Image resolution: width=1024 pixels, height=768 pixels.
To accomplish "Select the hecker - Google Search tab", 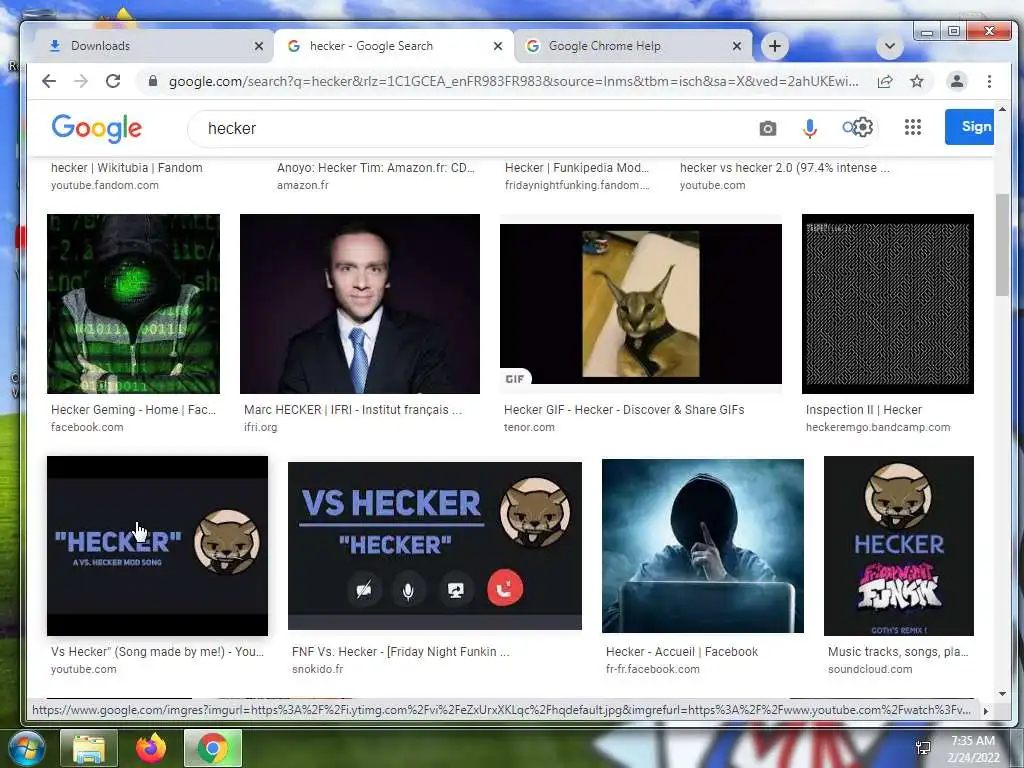I will (394, 46).
